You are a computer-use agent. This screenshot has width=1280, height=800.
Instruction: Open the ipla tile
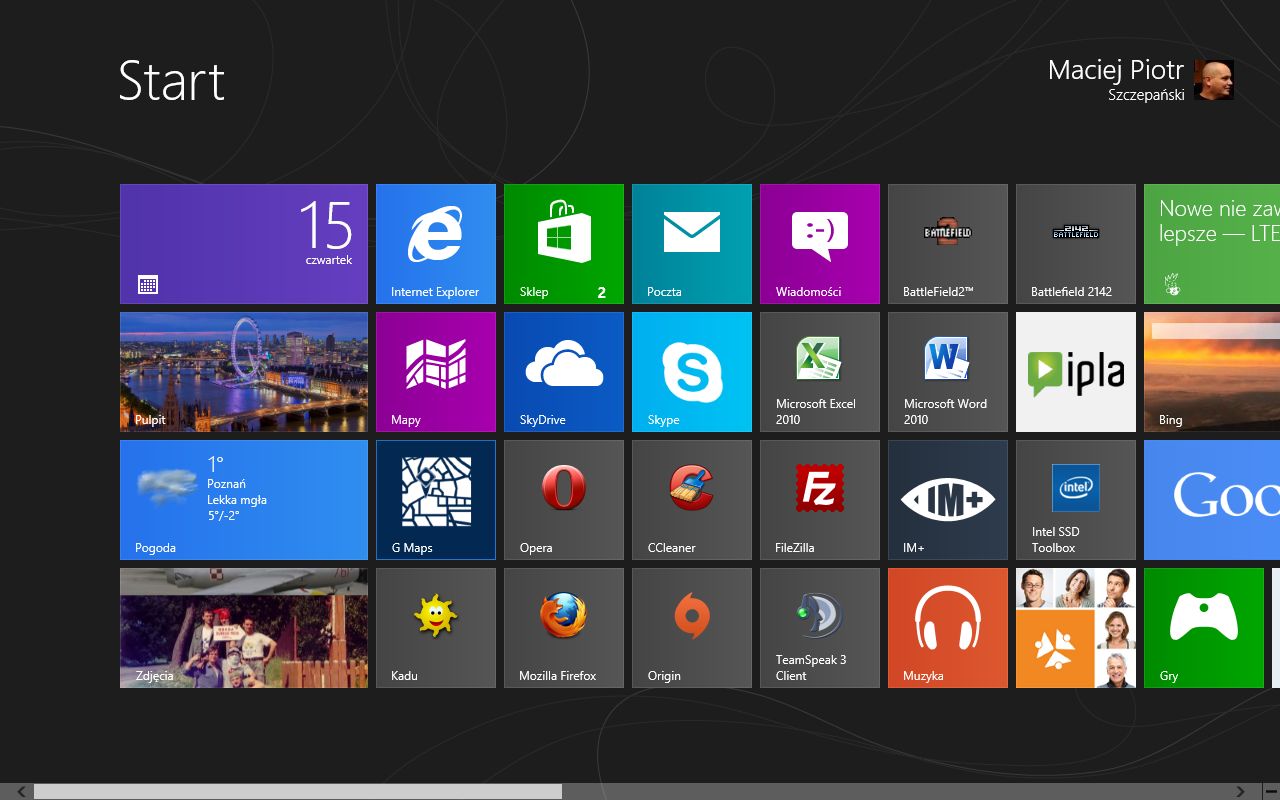coord(1076,372)
